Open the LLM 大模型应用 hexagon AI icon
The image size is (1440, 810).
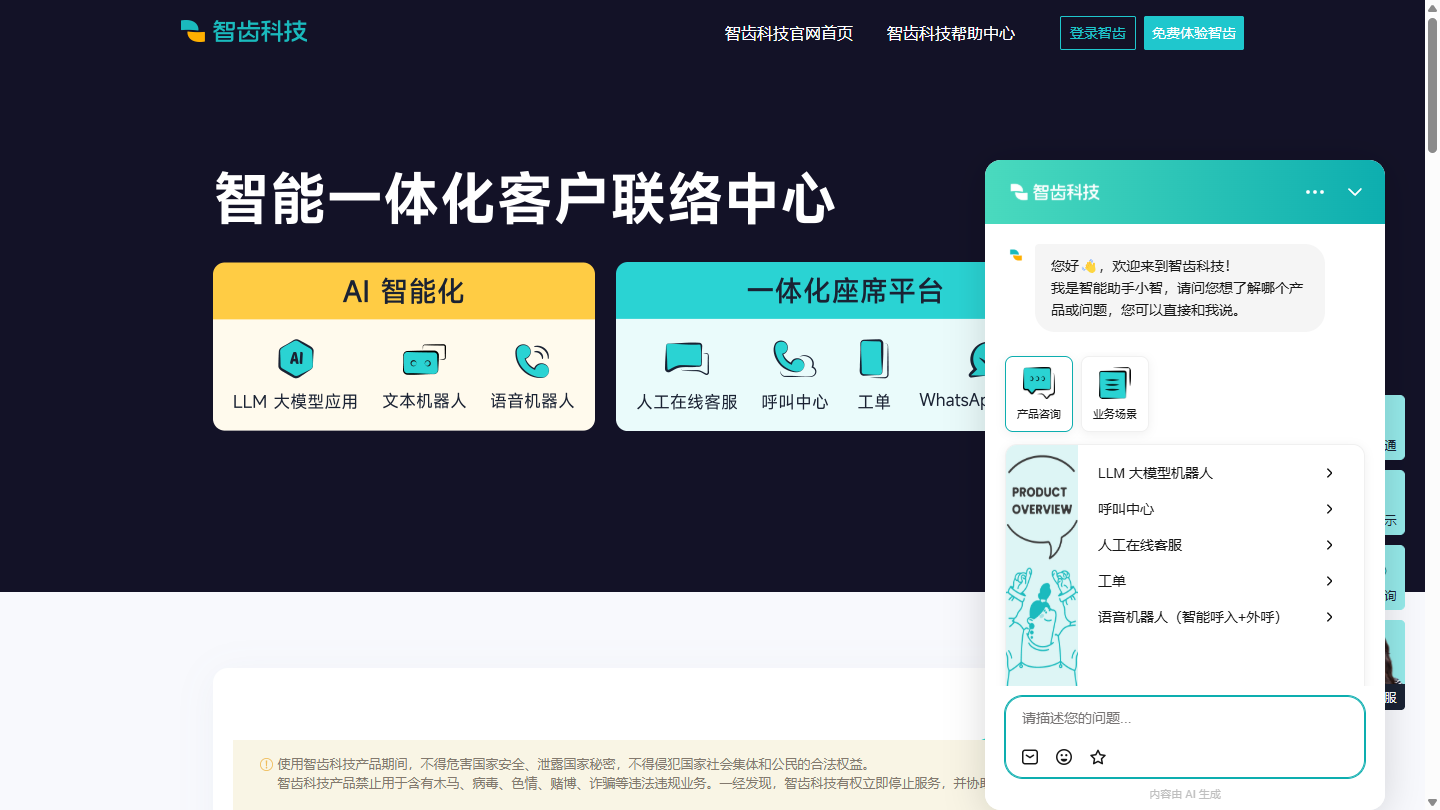(295, 359)
